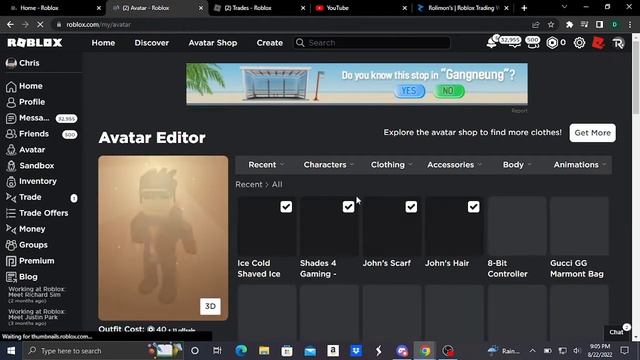Viewport: 640px width, 360px height.
Task: Open settings gear in Roblox header
Action: [x=579, y=42]
